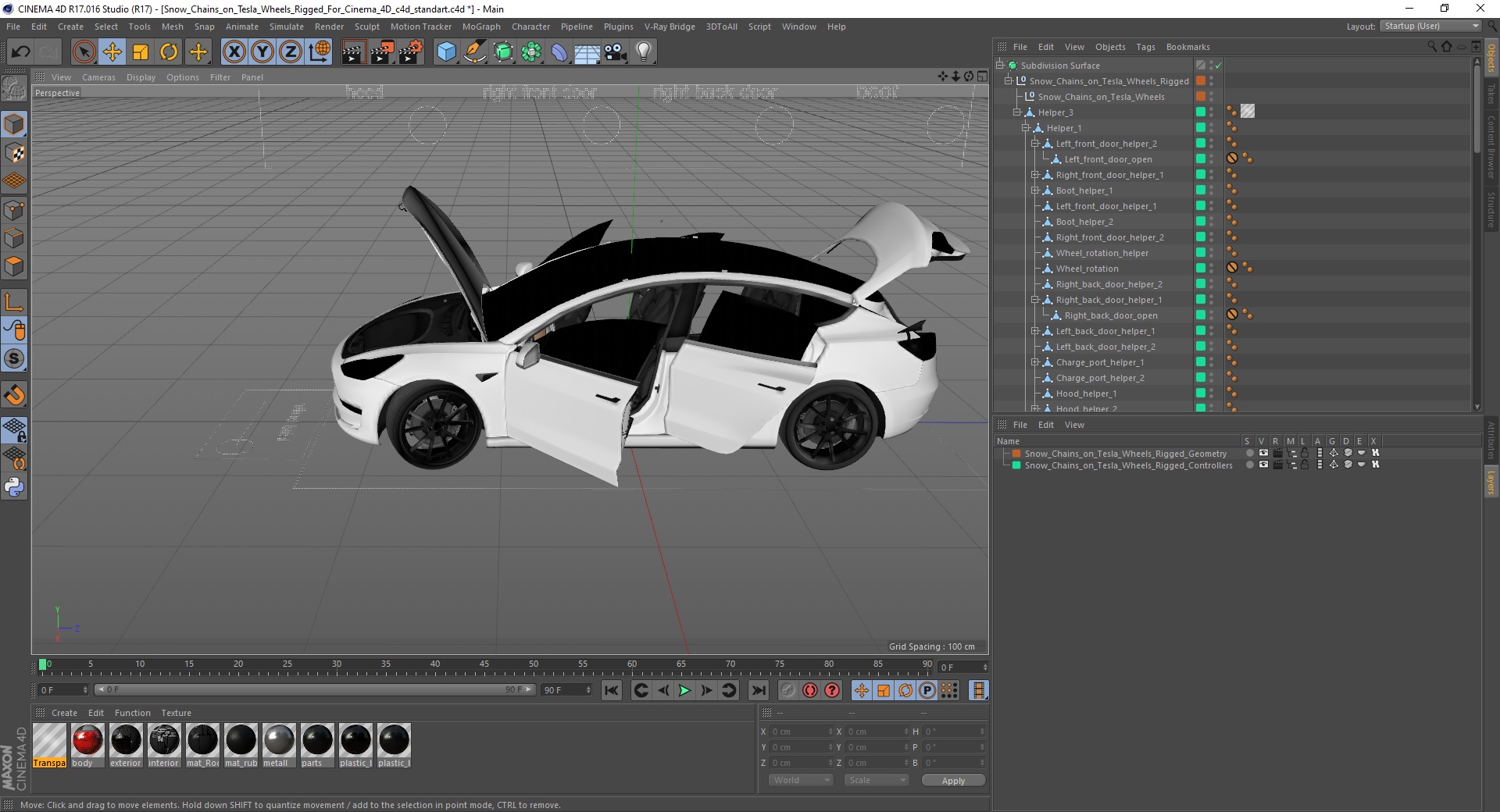Toggle Subdivision Surface enable checkmark
The height and width of the screenshot is (812, 1500).
point(1218,66)
